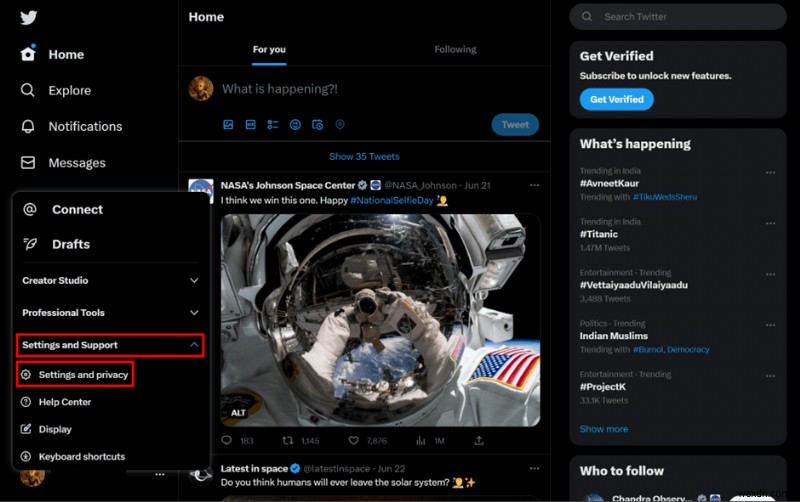The height and width of the screenshot is (502, 800).
Task: Open the astronaut selfie image
Action: [380, 320]
